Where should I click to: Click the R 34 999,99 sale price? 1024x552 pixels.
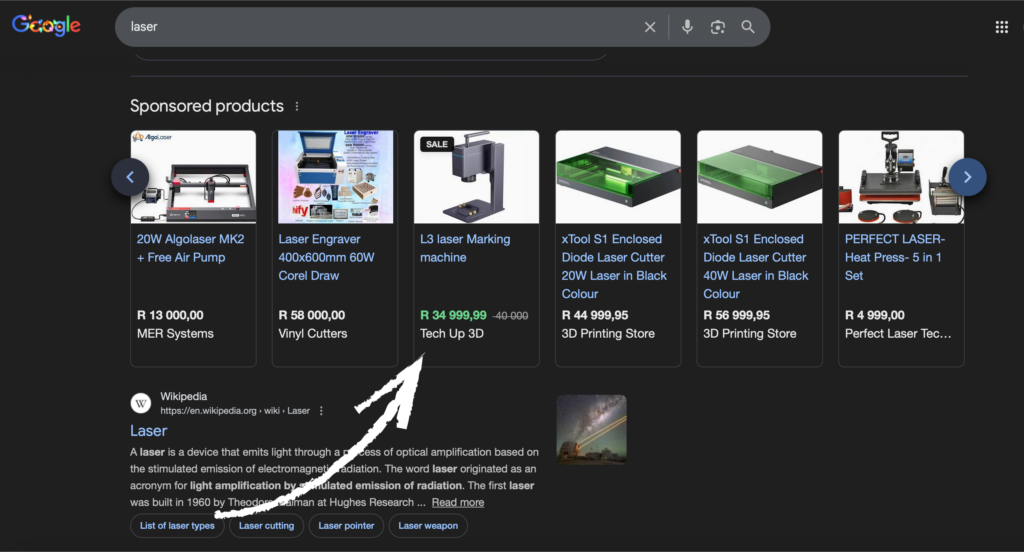(x=453, y=316)
